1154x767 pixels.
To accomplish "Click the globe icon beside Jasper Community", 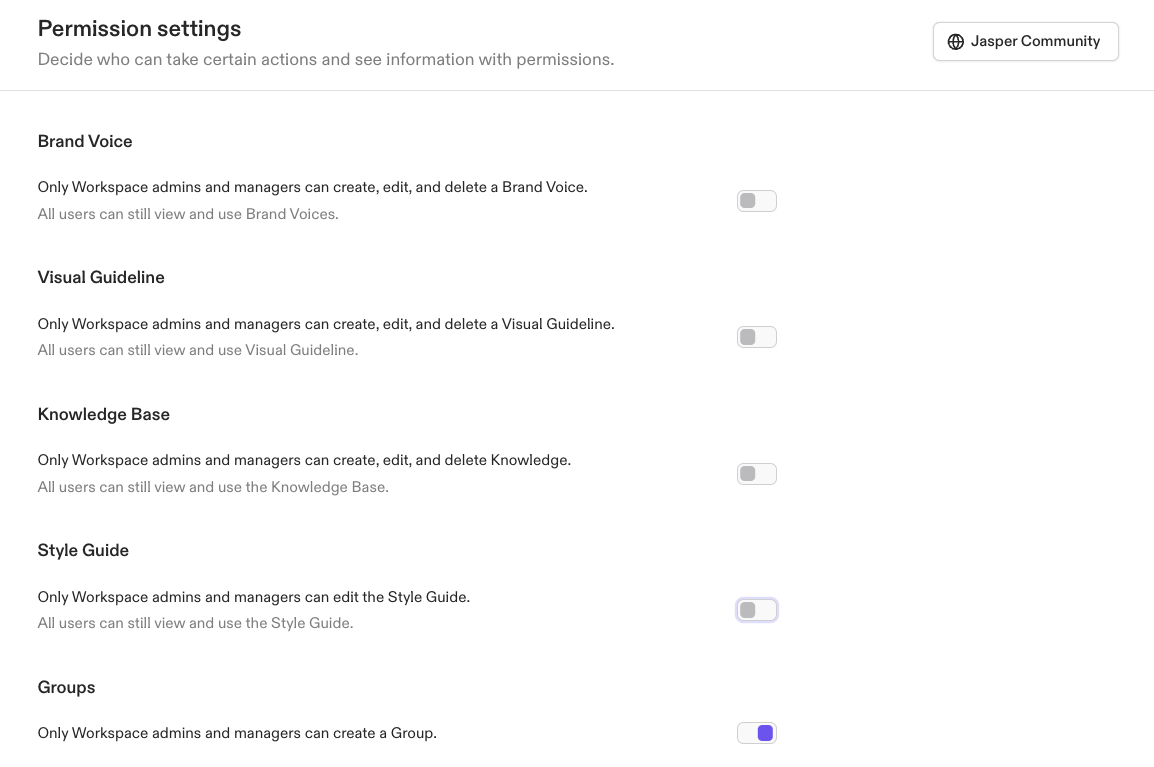I will pyautogui.click(x=955, y=42).
